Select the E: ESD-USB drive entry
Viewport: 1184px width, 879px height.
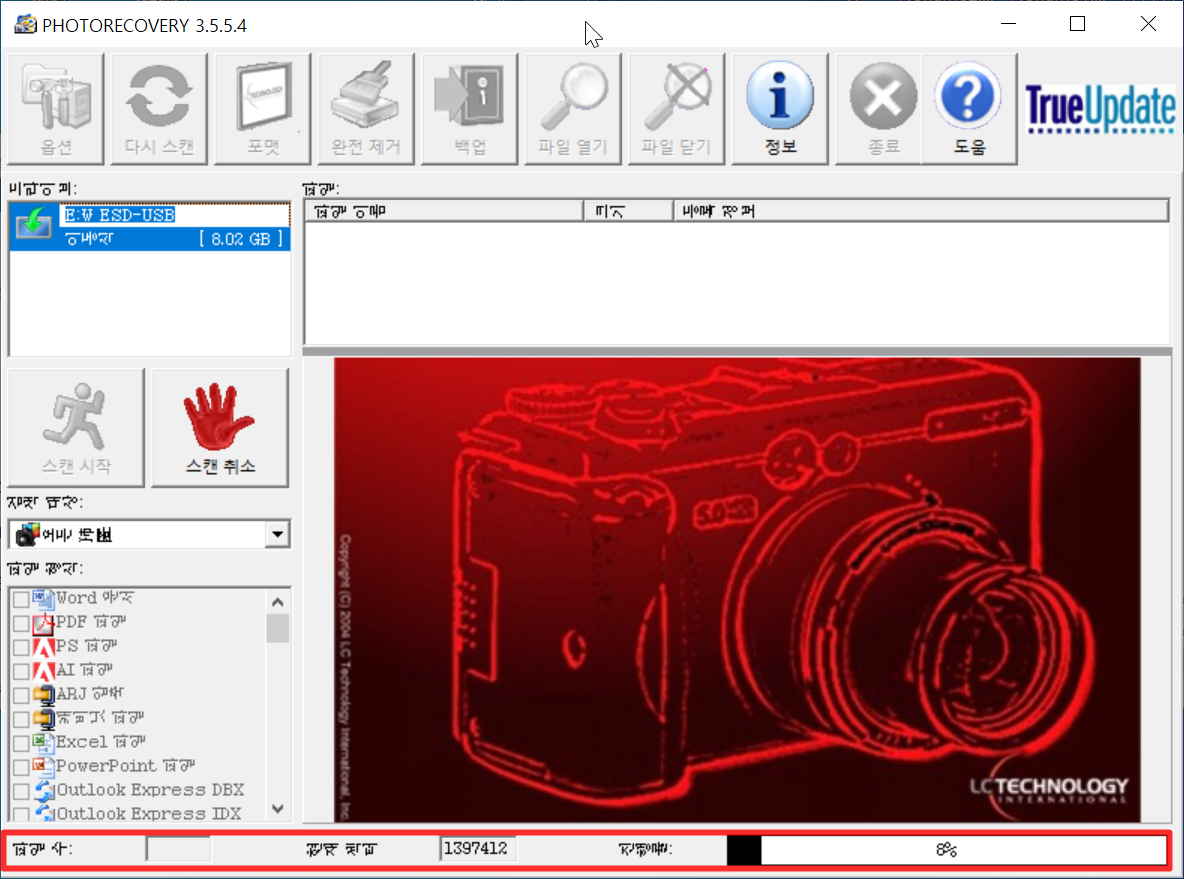coord(150,227)
